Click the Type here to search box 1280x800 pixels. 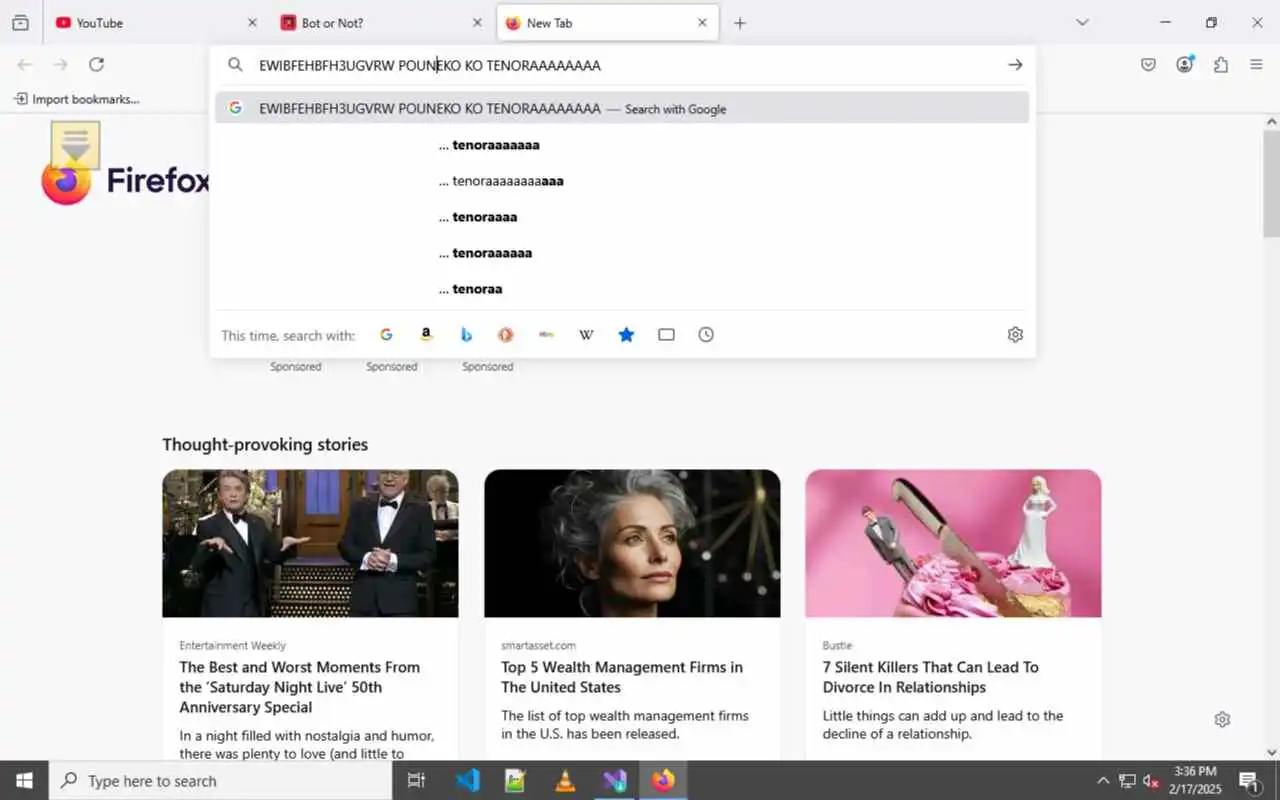(220, 781)
